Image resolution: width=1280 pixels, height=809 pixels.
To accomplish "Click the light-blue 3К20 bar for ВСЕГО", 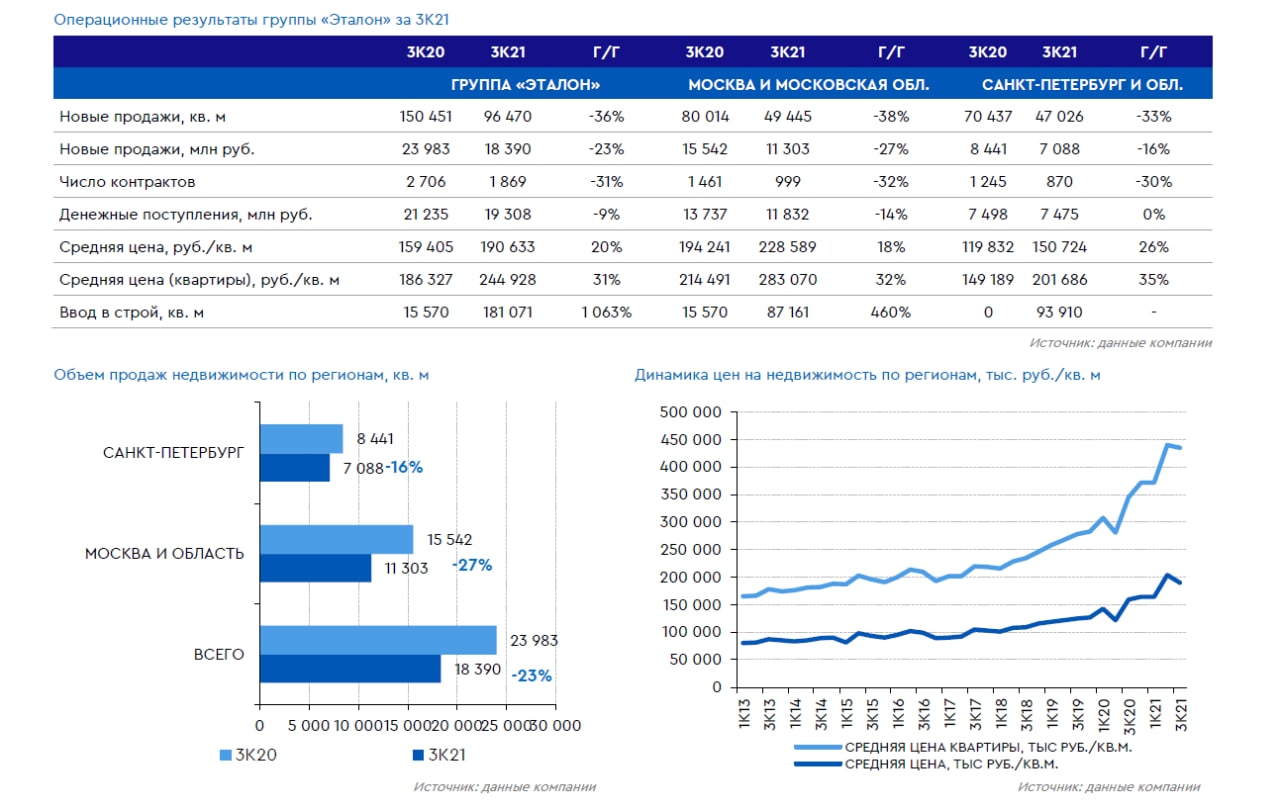I will (x=378, y=640).
